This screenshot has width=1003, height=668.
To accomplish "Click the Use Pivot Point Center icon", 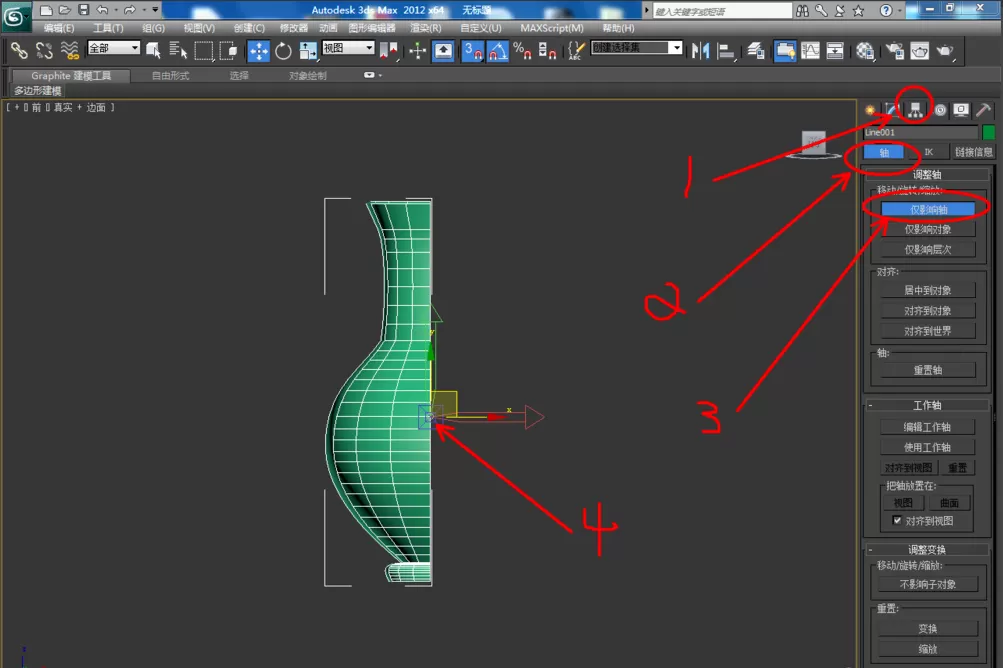I will click(388, 50).
